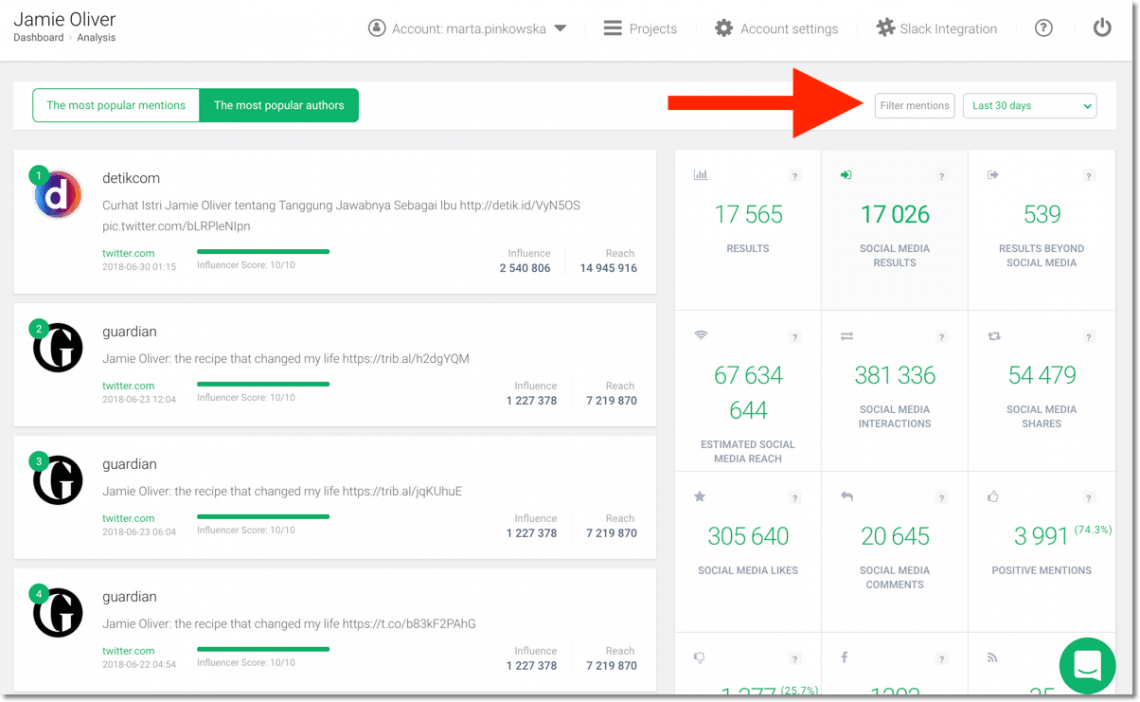Select The most popular authors tab
The width and height of the screenshot is (1140, 702).
point(279,105)
